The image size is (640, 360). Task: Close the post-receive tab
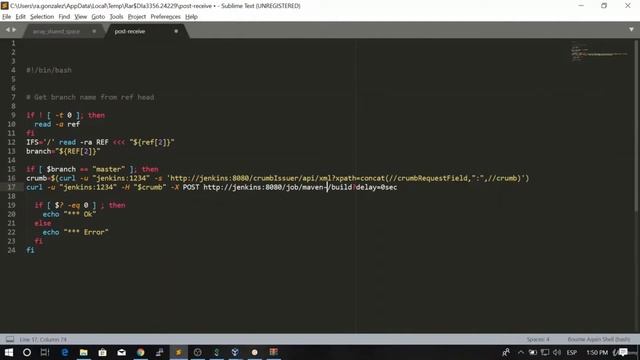[x=176, y=31]
